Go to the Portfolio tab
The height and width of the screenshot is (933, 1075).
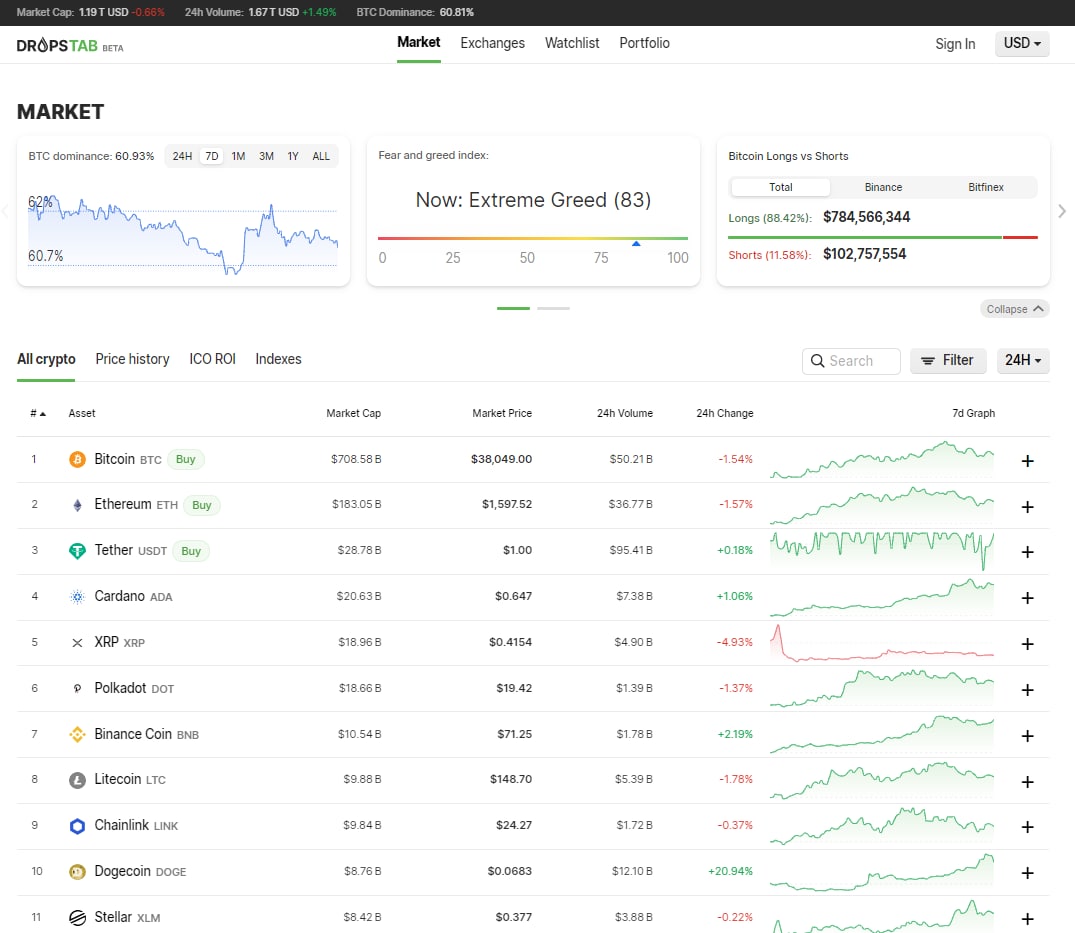(644, 43)
